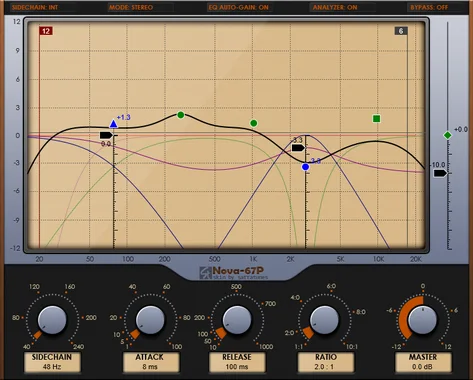This screenshot has width=473, height=380.
Task: Click the green diamond output gain handle
Action: click(448, 135)
